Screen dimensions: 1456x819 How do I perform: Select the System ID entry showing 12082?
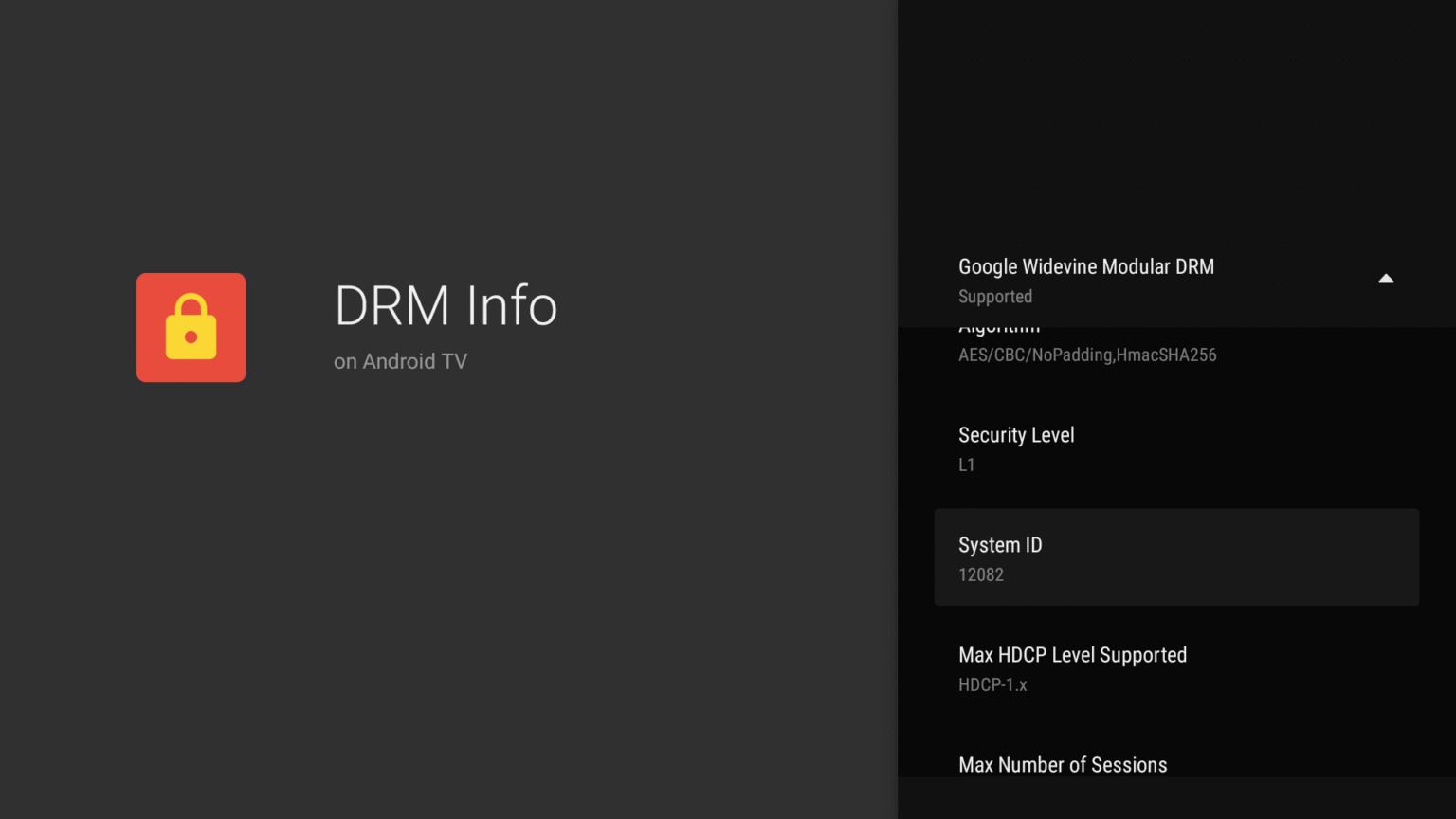pyautogui.click(x=1175, y=557)
